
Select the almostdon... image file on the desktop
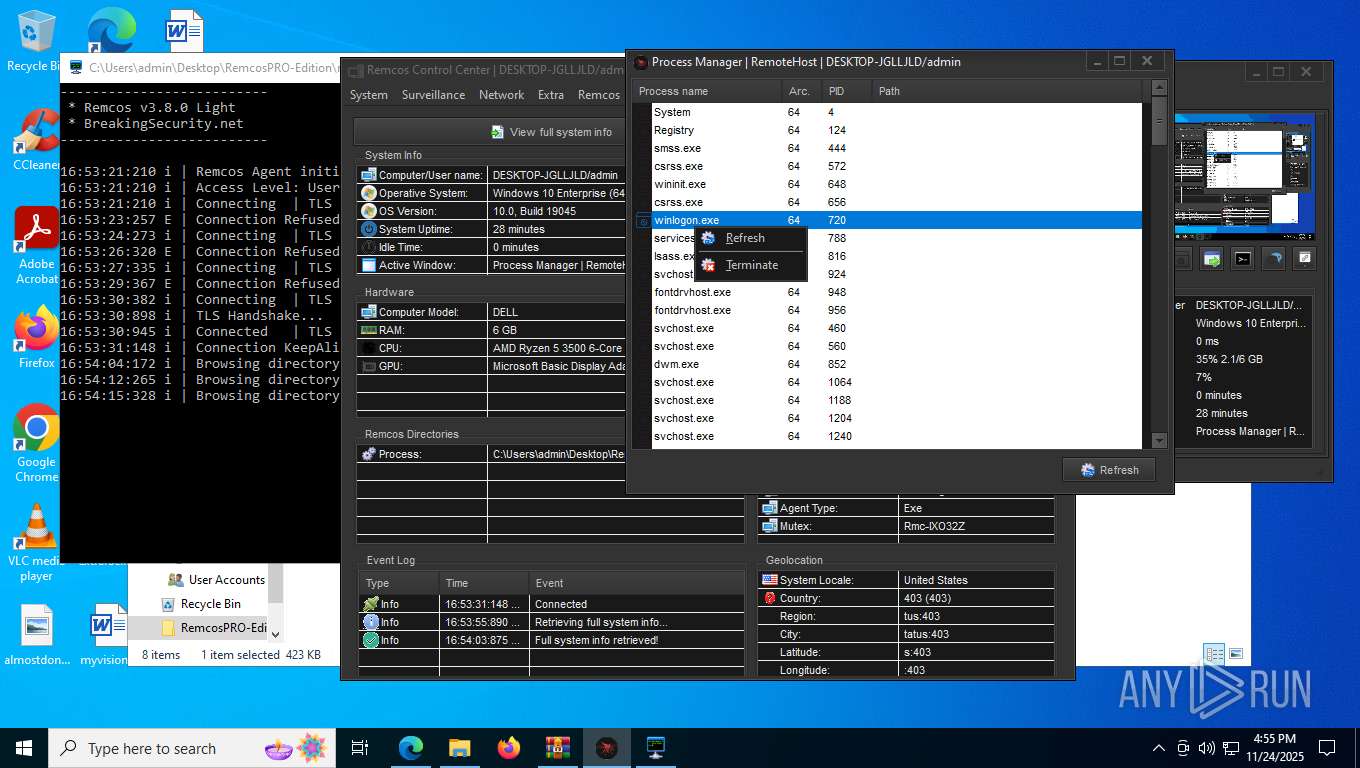click(37, 636)
